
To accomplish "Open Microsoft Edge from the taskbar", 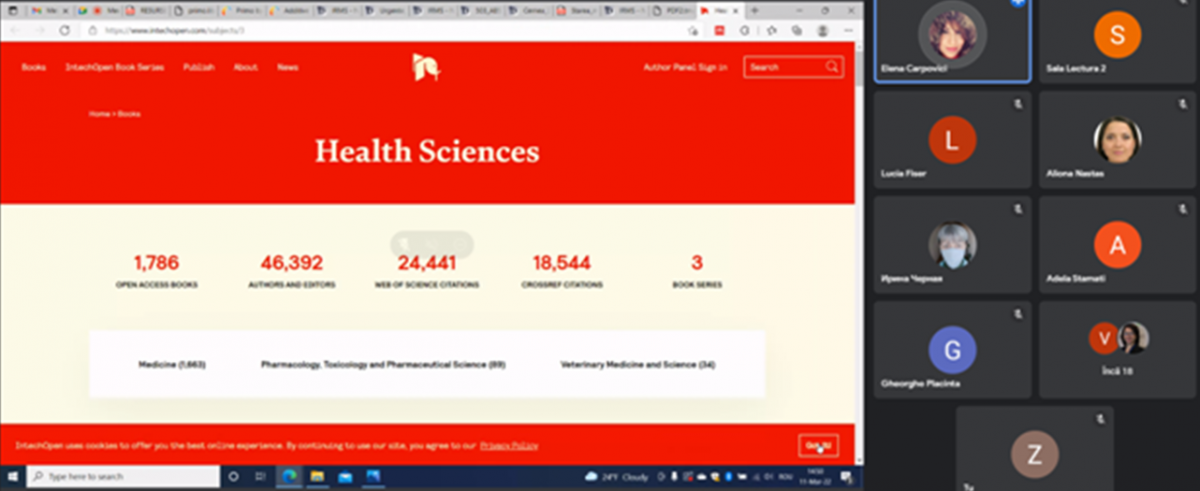I will [x=288, y=476].
